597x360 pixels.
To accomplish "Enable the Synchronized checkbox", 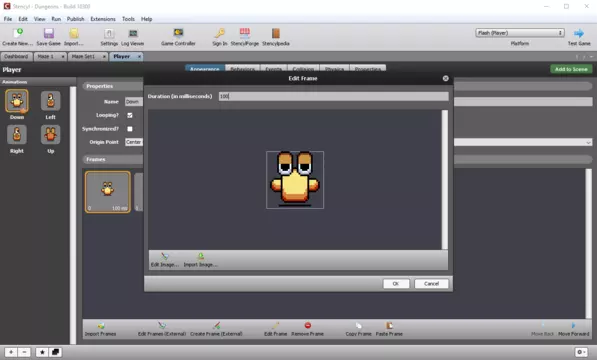I will (130, 129).
